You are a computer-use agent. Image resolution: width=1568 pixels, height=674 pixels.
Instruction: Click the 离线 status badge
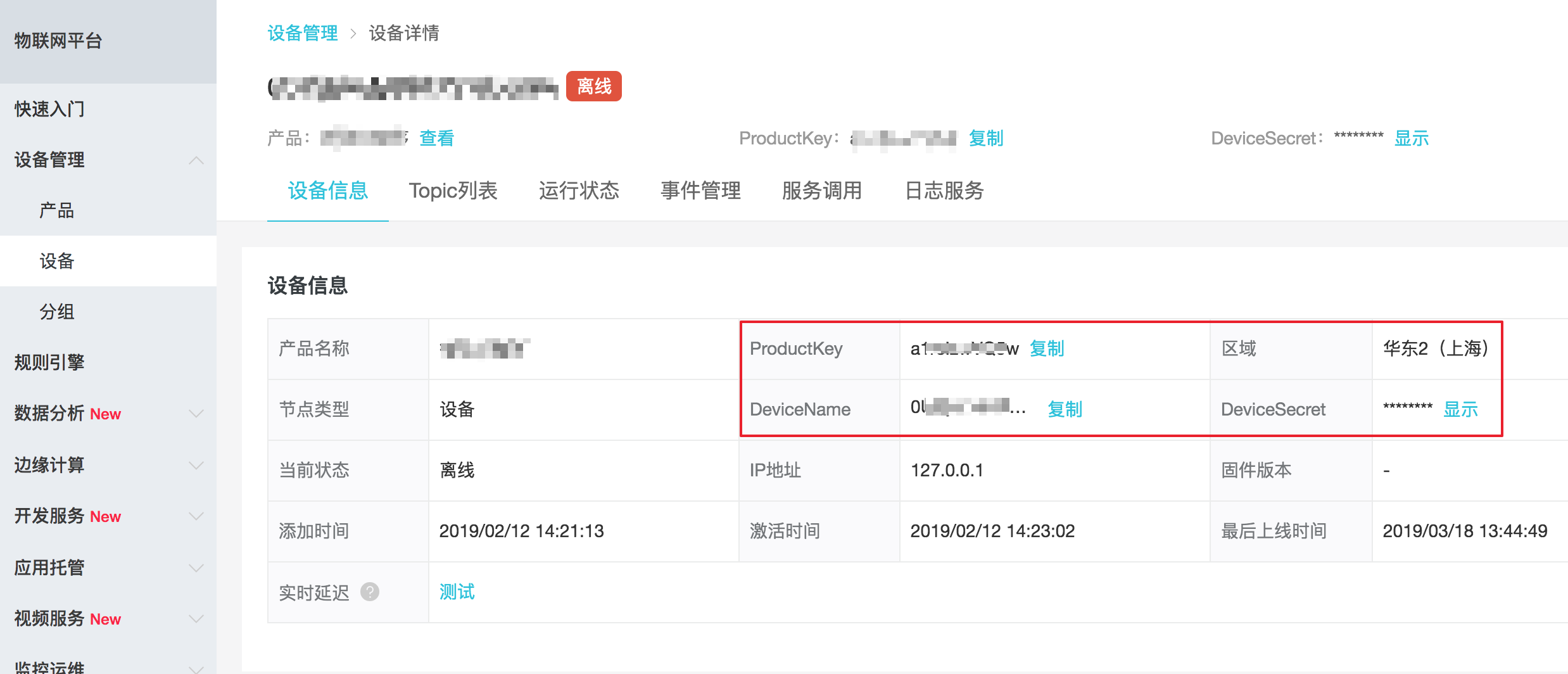[594, 86]
